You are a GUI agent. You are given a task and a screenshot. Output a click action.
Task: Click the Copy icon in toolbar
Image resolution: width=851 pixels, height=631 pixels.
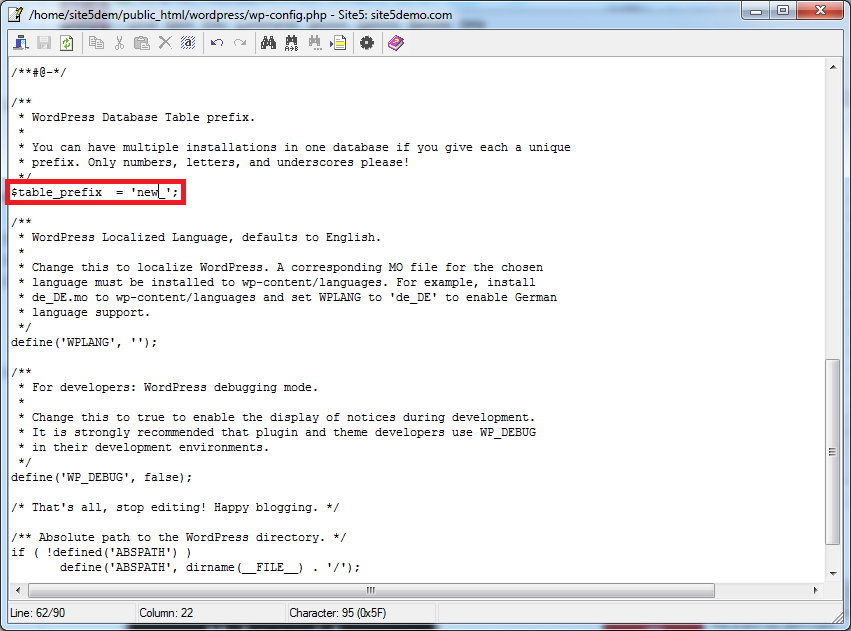(96, 43)
